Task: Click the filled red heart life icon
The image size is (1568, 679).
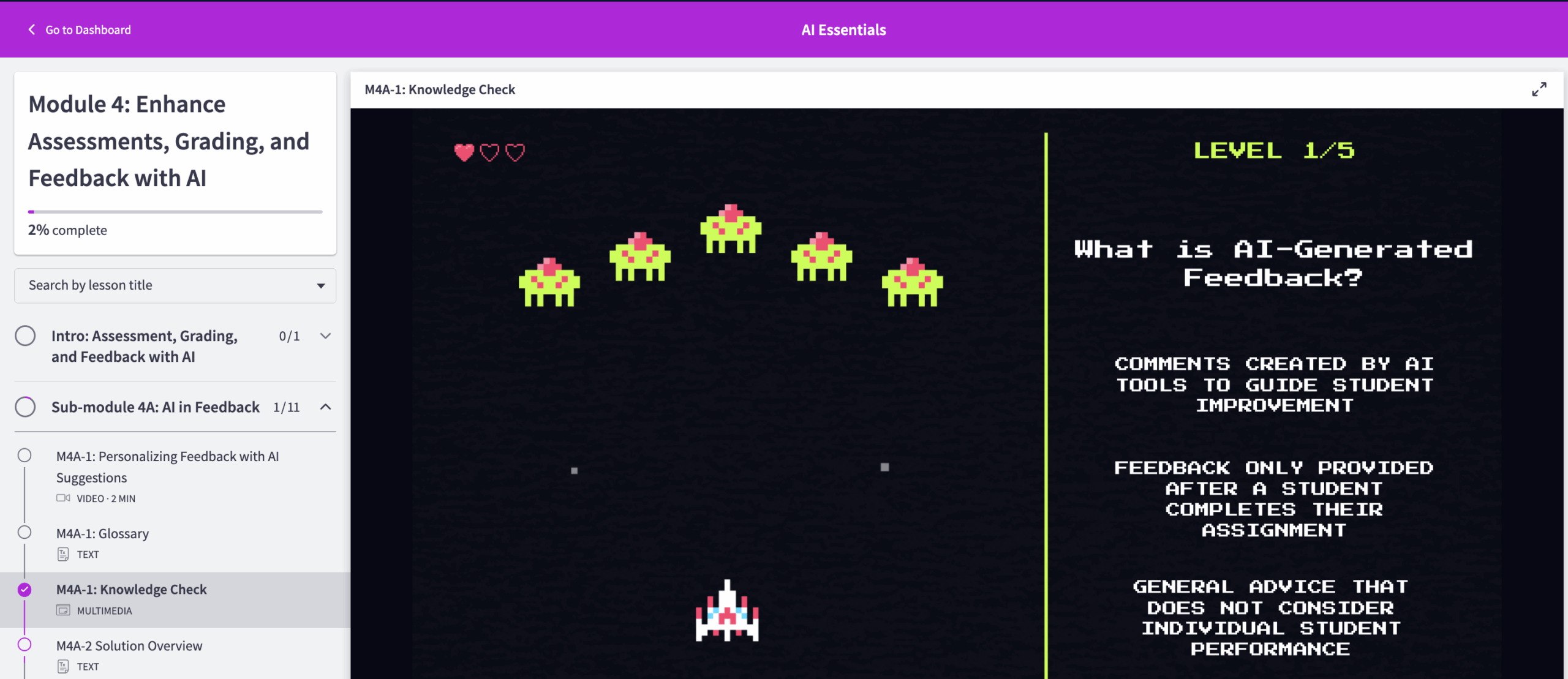Action: point(464,152)
